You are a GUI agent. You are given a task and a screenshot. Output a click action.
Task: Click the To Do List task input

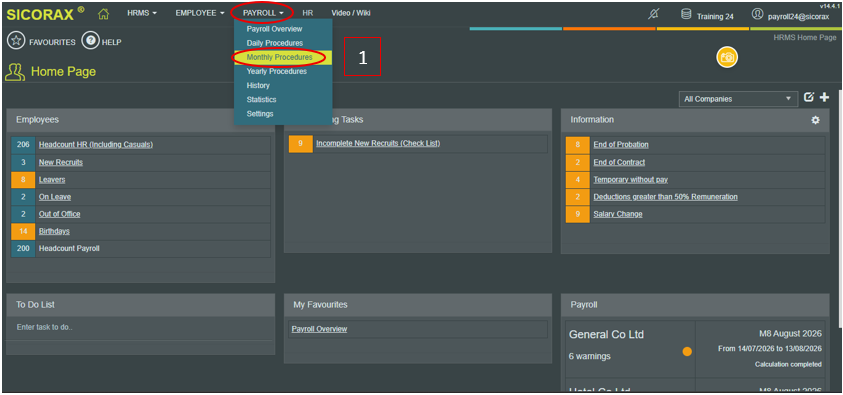[x=139, y=327]
